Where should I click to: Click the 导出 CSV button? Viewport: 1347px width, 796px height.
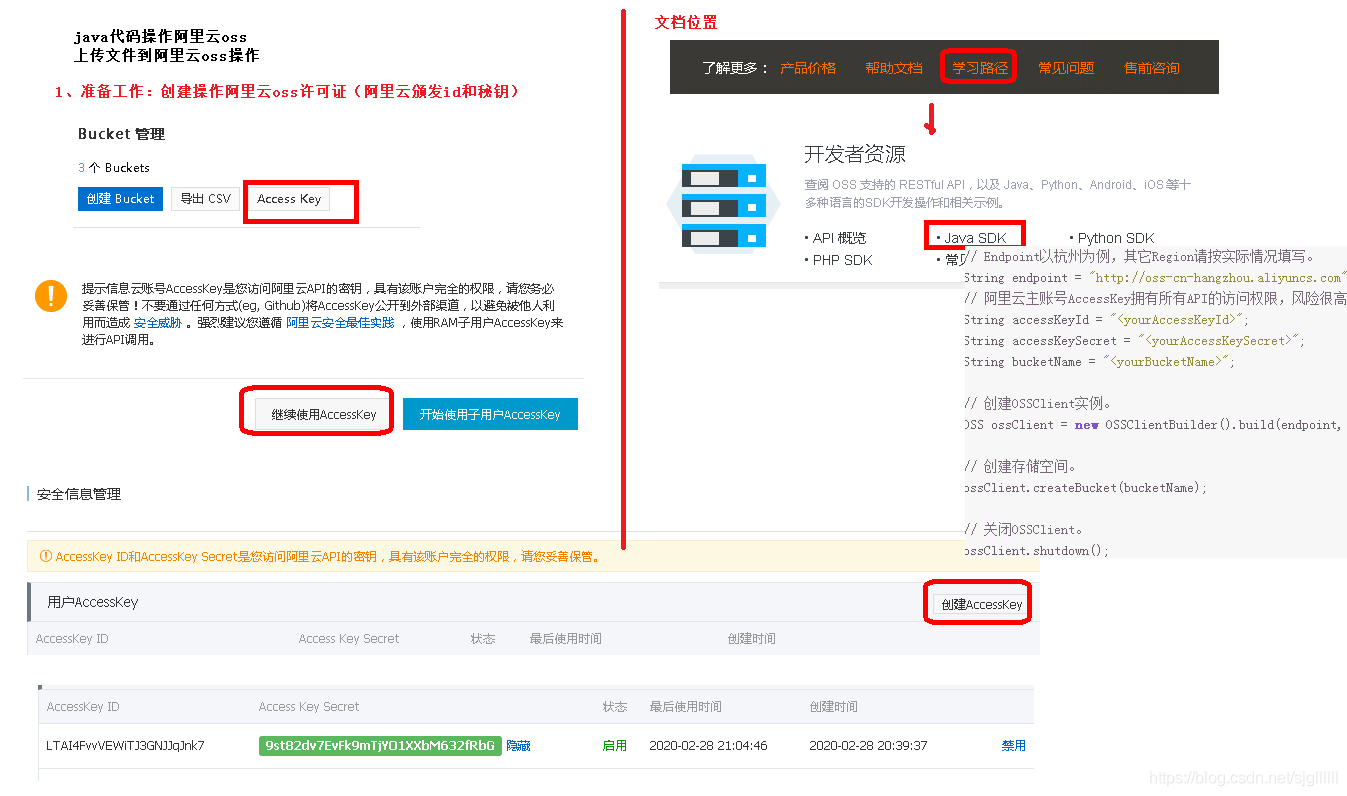tap(204, 198)
